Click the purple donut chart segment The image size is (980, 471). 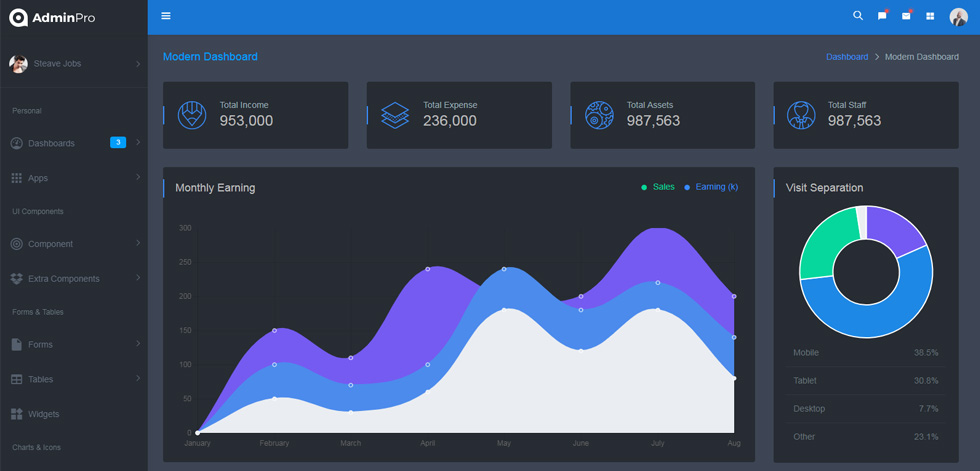coord(894,230)
